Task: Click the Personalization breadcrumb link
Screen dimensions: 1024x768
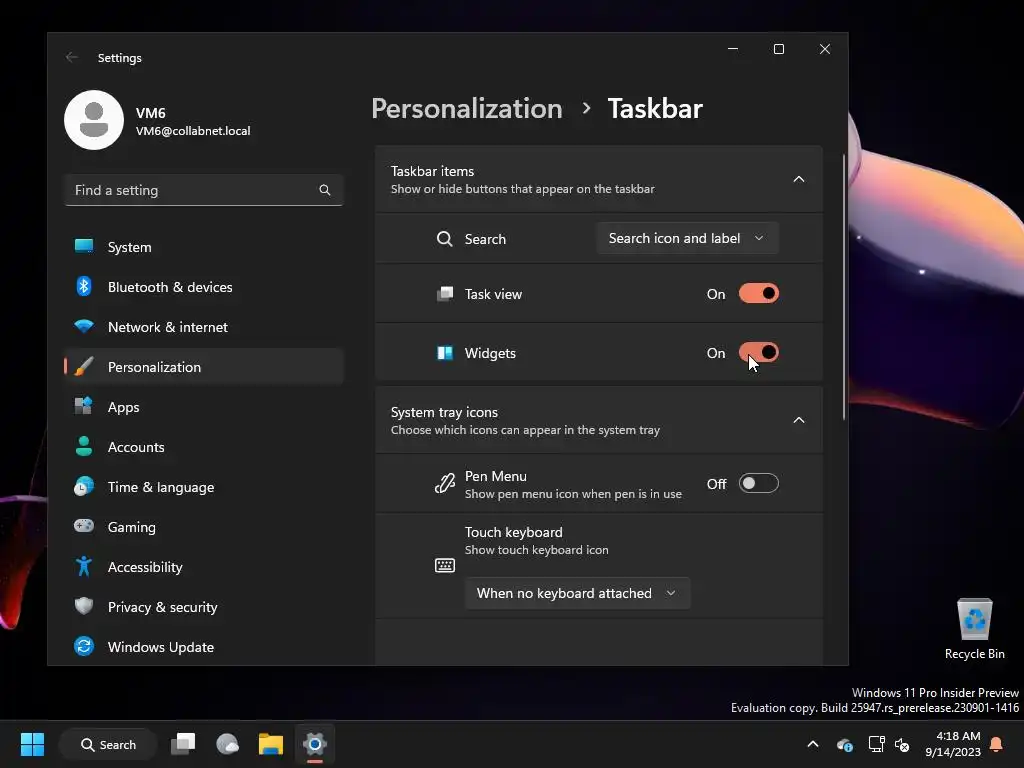Action: tap(467, 108)
